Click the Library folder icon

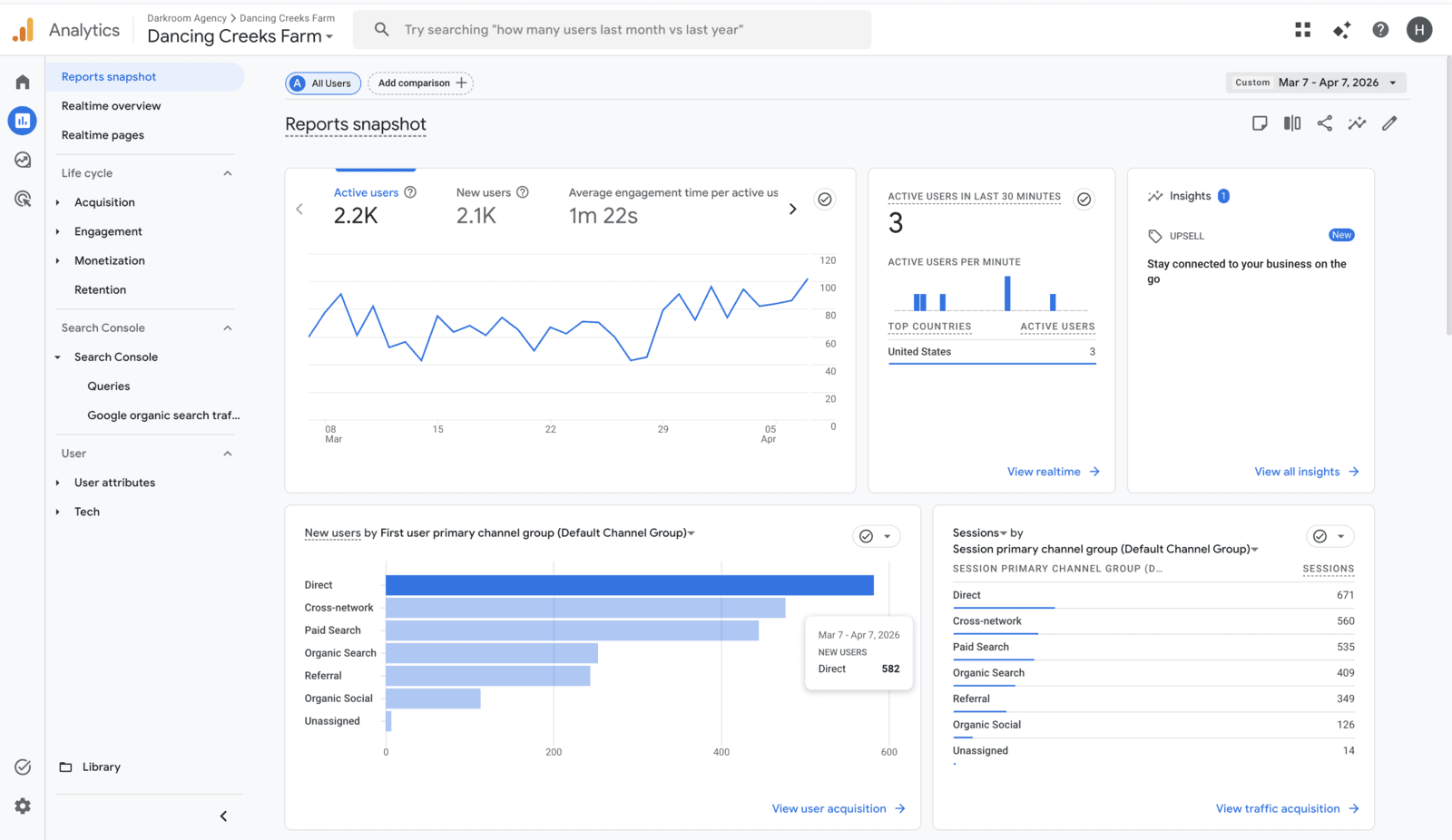point(65,767)
